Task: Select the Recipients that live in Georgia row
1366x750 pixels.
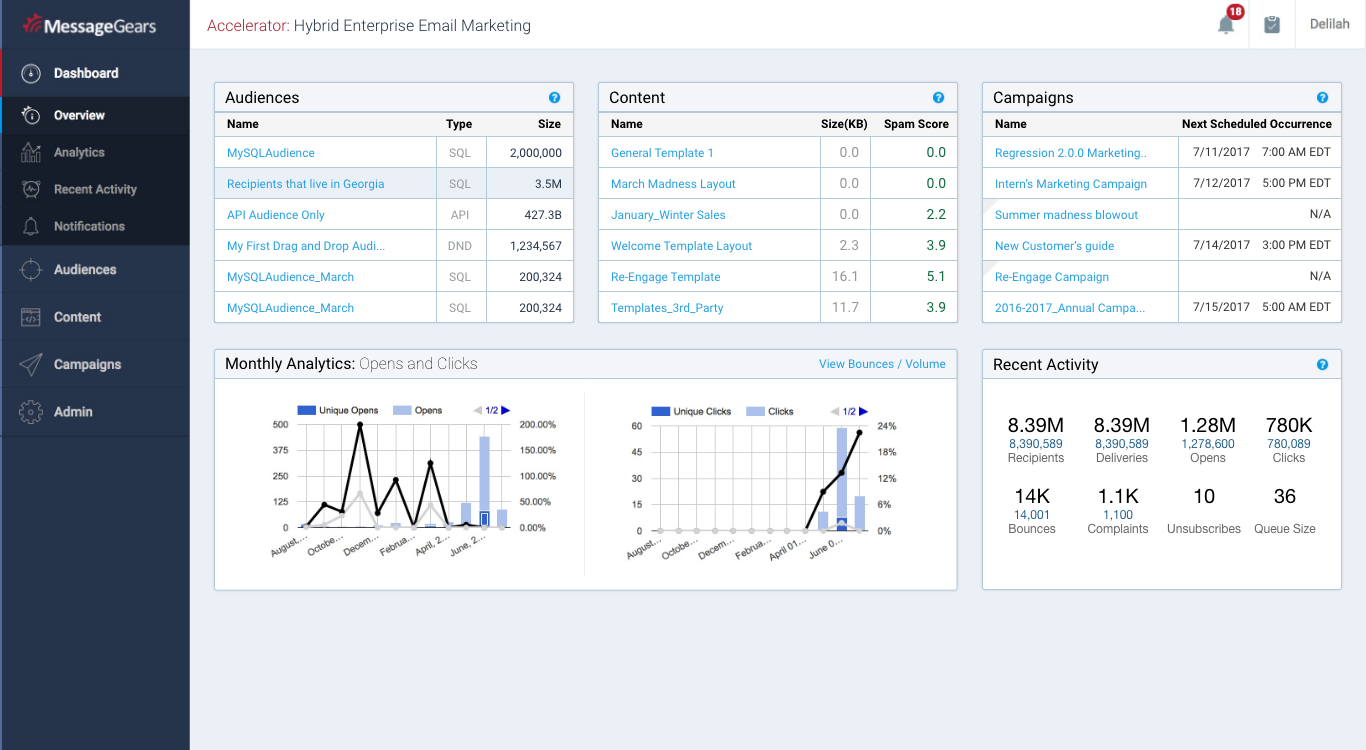Action: coord(305,184)
